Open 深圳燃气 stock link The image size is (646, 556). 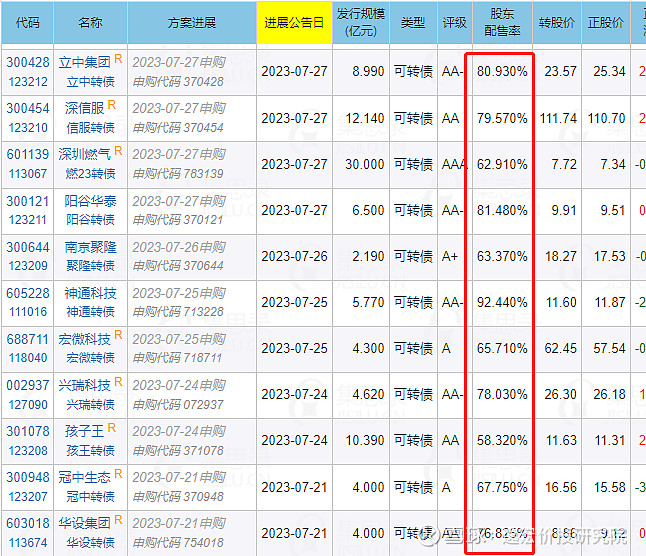(84, 154)
